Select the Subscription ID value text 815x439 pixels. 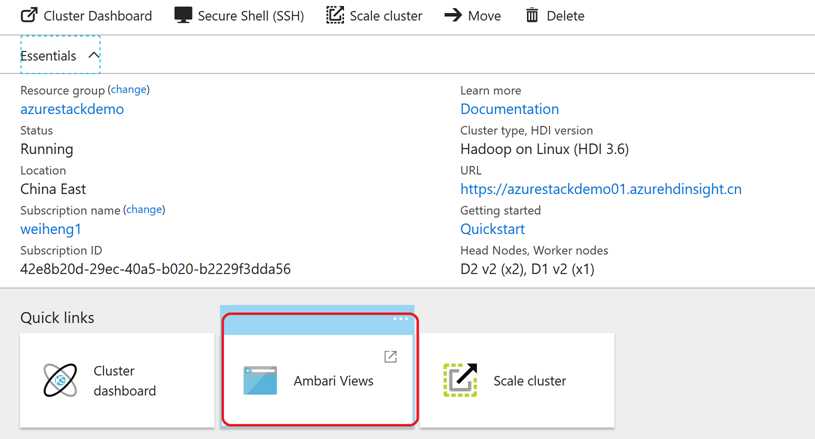click(155, 269)
